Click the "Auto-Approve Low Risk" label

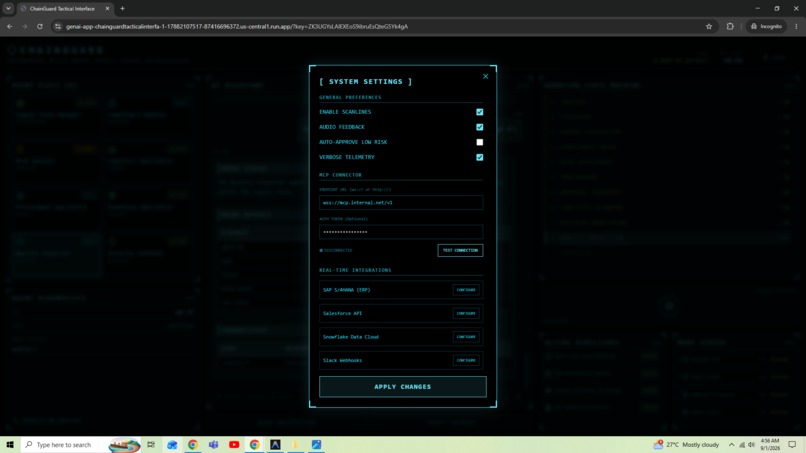click(x=353, y=142)
